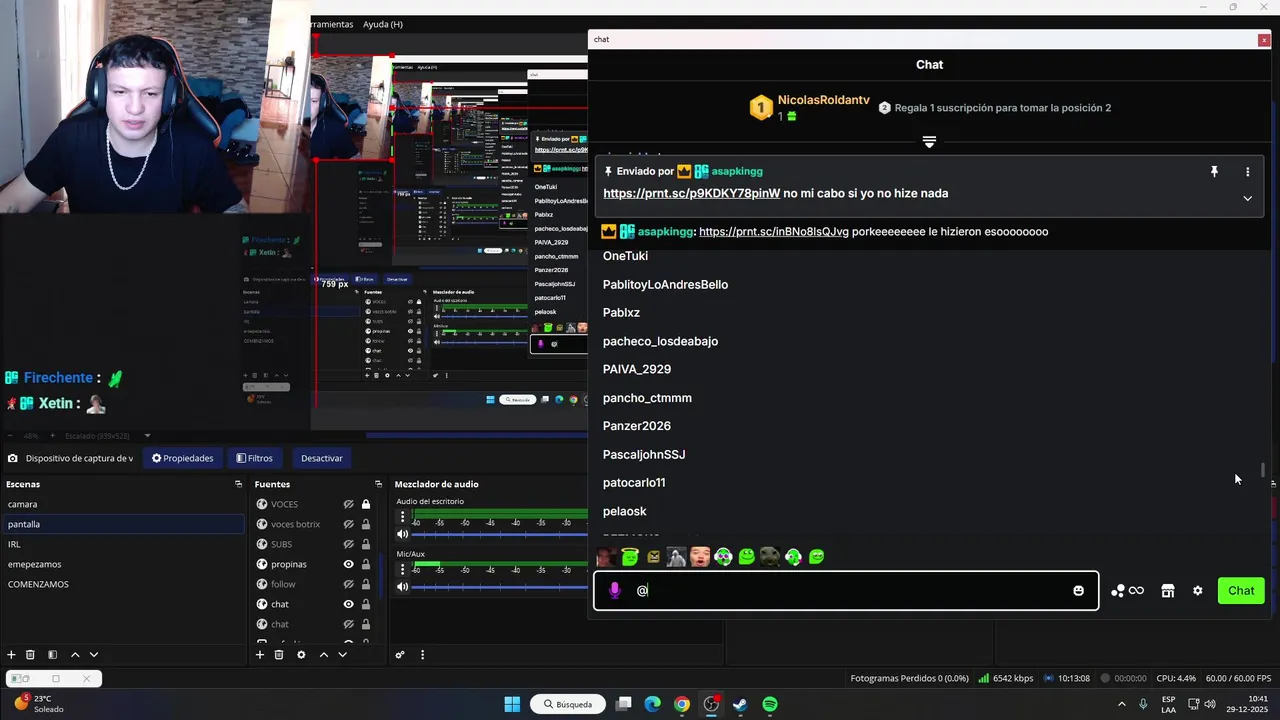Viewport: 1280px width, 720px height.
Task: Open emoji picker in chat input
Action: (1078, 591)
